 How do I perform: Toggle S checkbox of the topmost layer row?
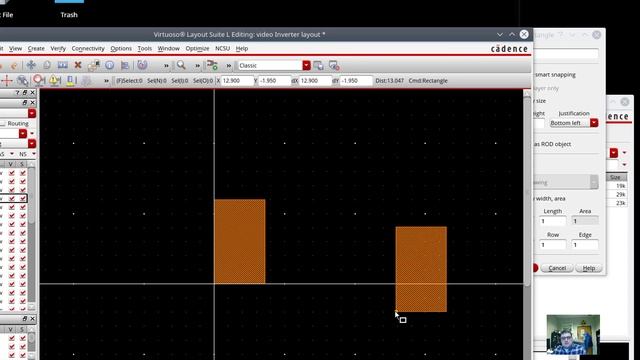pos(23,173)
